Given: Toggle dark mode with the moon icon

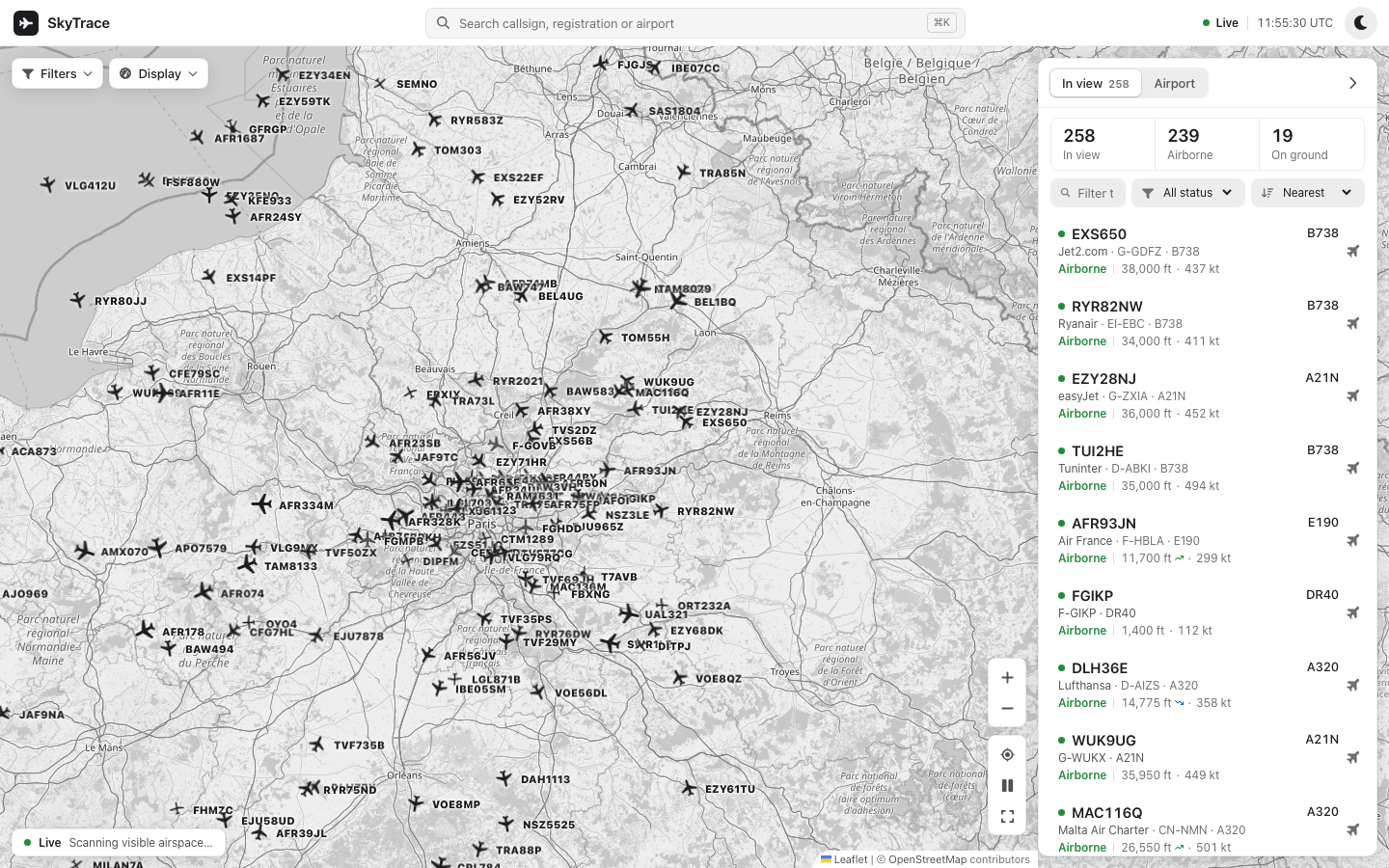Looking at the screenshot, I should [x=1360, y=23].
